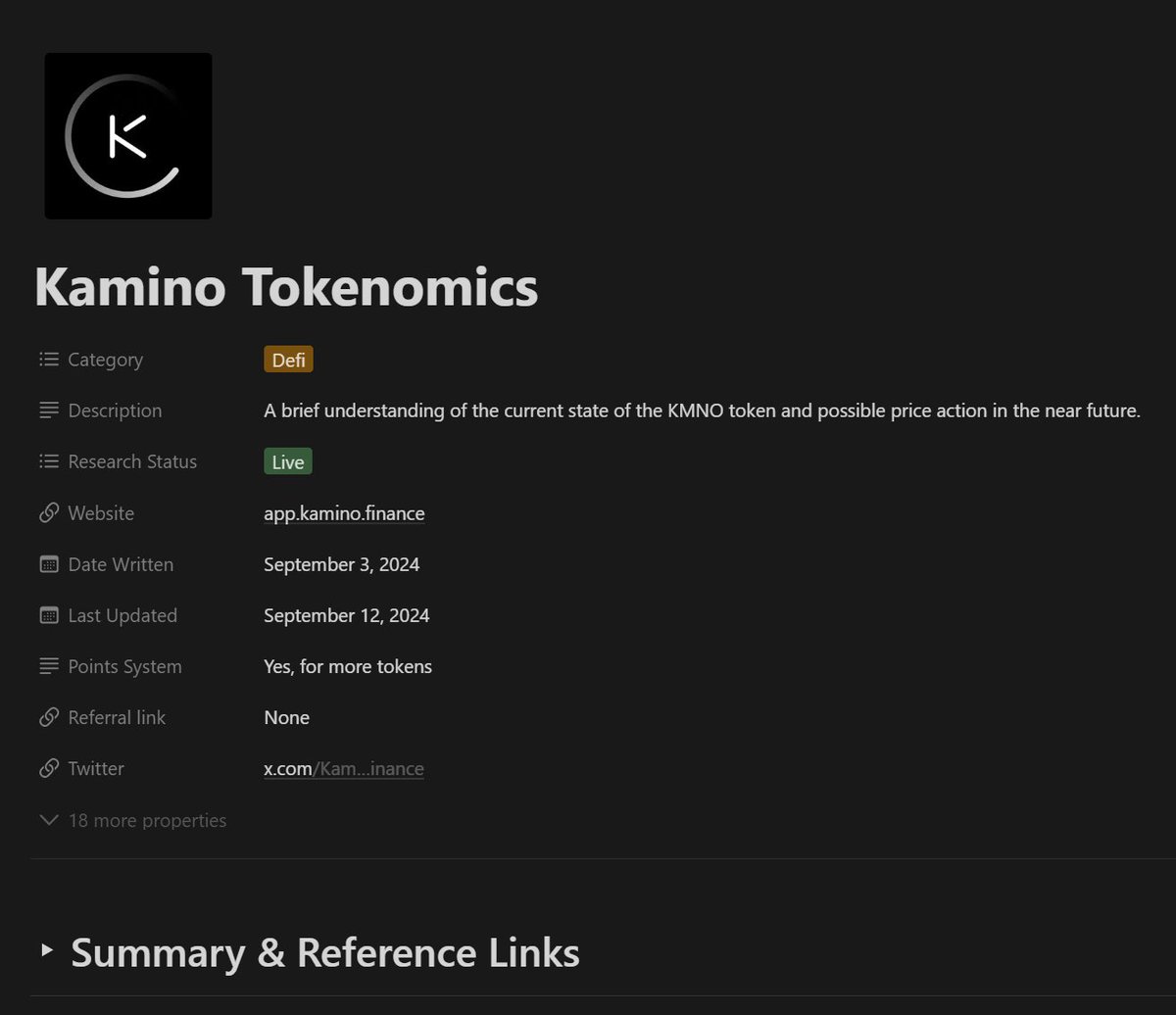Screen dimensions: 1176x1015
Task: Click the Kamino logo page icon
Action: 128,136
